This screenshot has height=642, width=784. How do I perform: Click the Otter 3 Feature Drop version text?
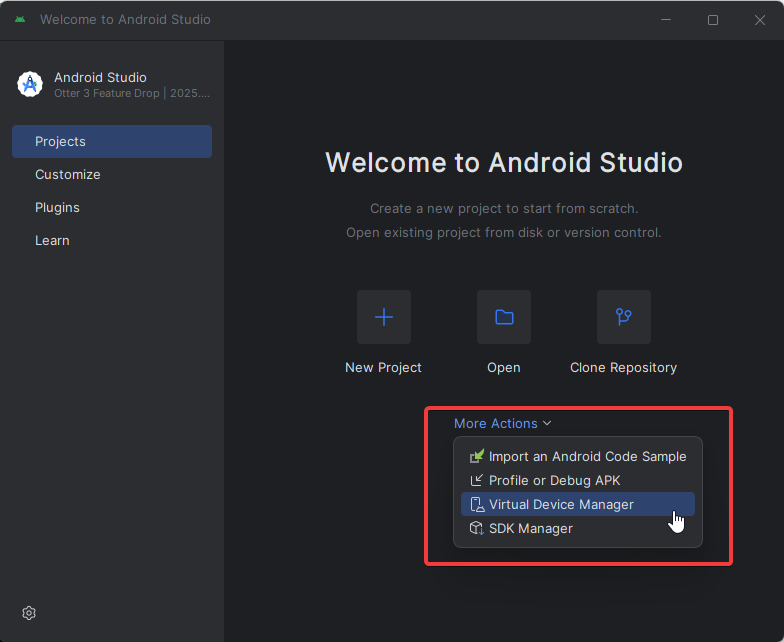[132, 94]
